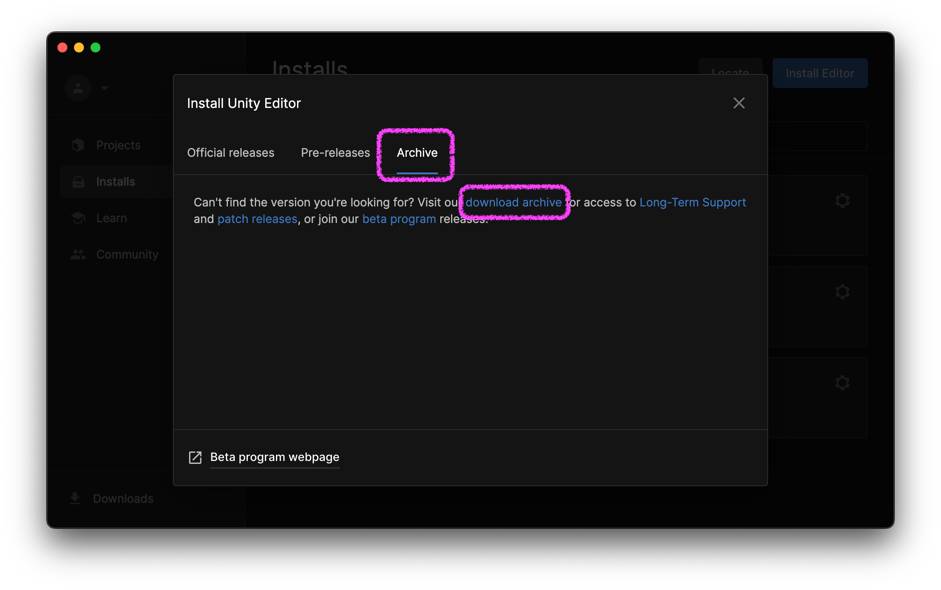
Task: Open settings gear for the first install
Action: [842, 201]
